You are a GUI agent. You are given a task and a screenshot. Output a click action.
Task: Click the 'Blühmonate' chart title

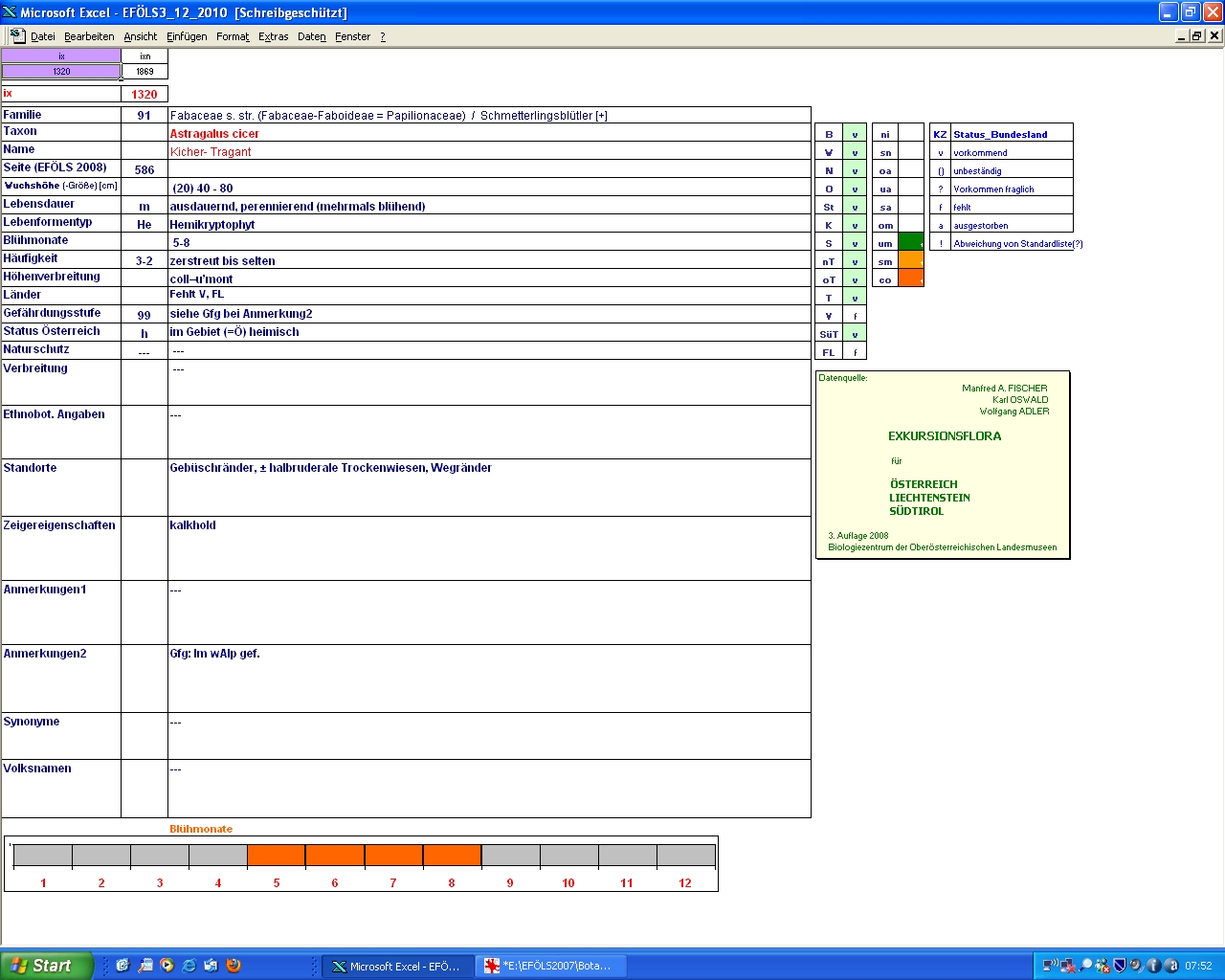(201, 829)
